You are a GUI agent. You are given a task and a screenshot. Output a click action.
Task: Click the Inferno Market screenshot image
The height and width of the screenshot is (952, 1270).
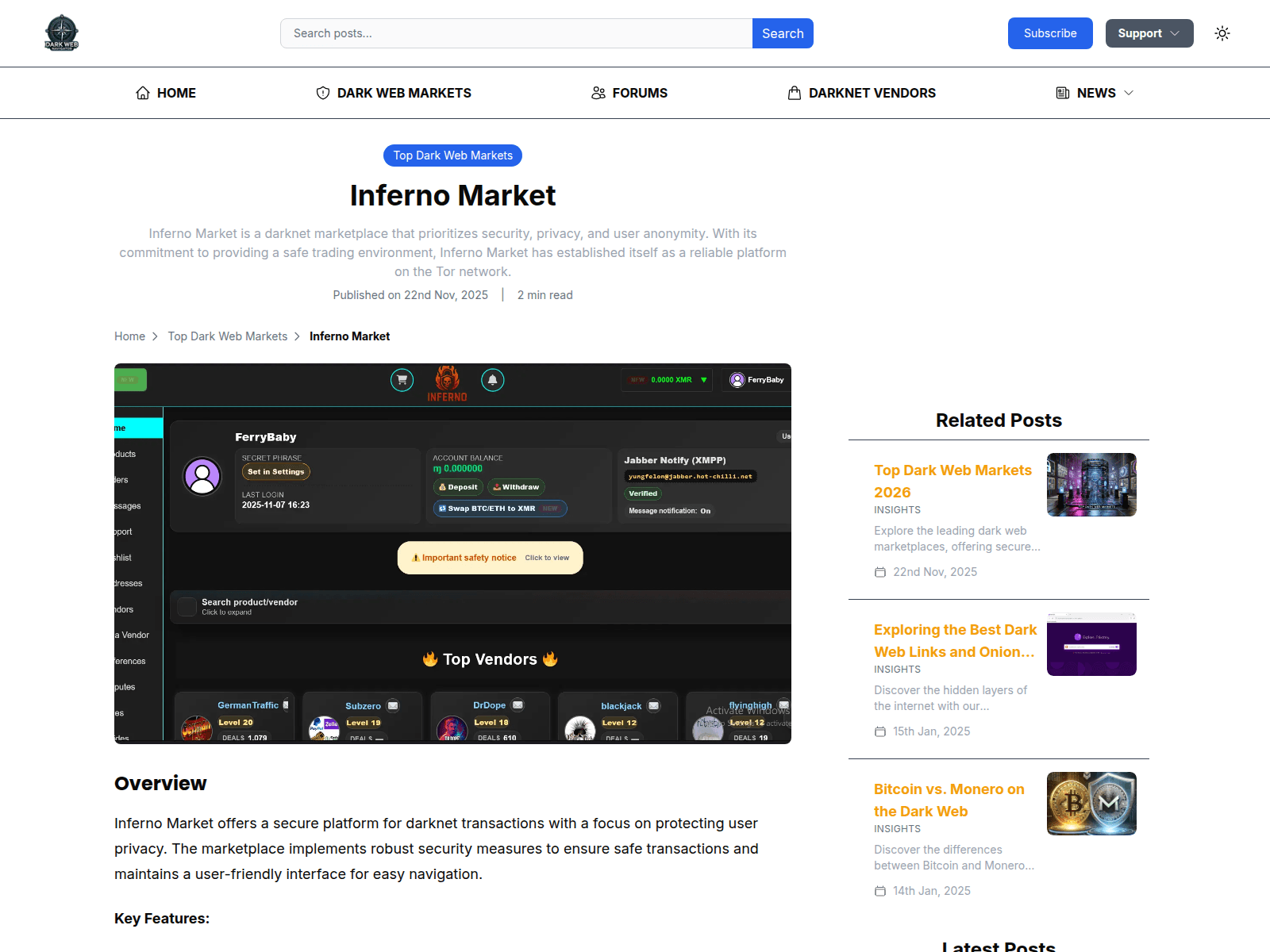[452, 554]
